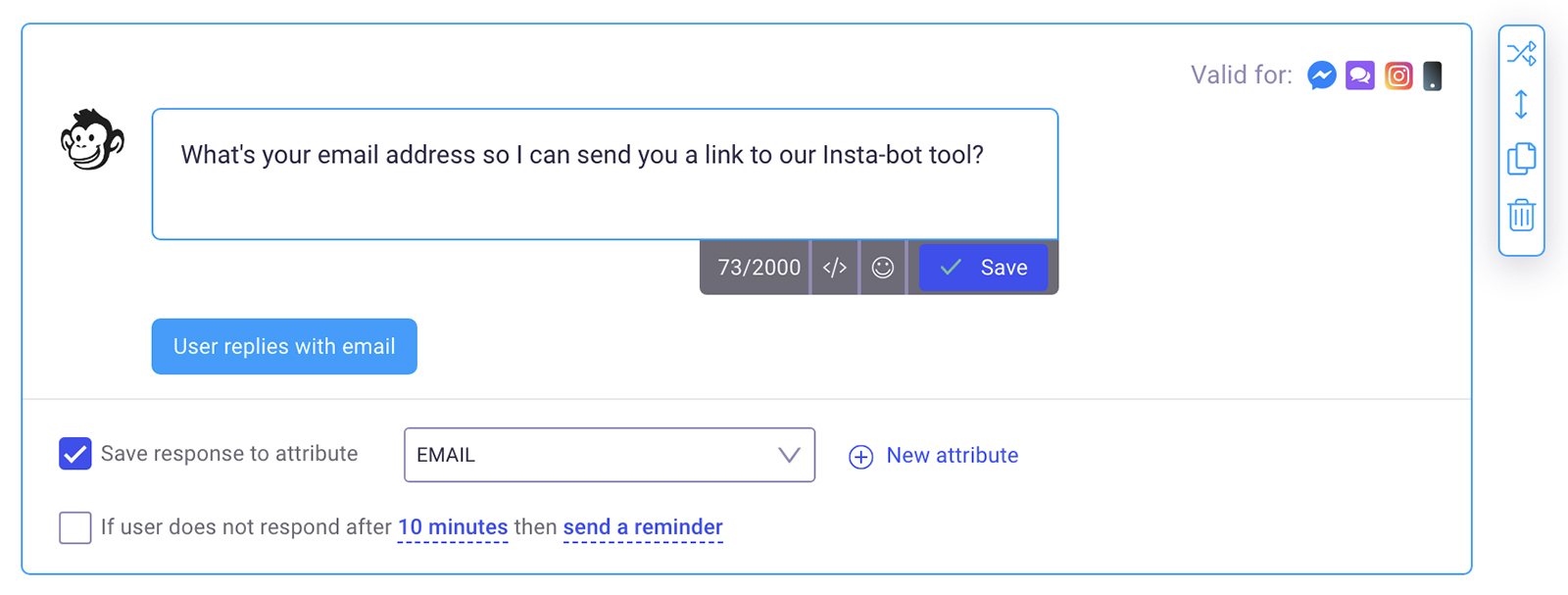Screen dimensions: 1568x595
Task: Click the Messenger channel icon
Action: 1321,75
